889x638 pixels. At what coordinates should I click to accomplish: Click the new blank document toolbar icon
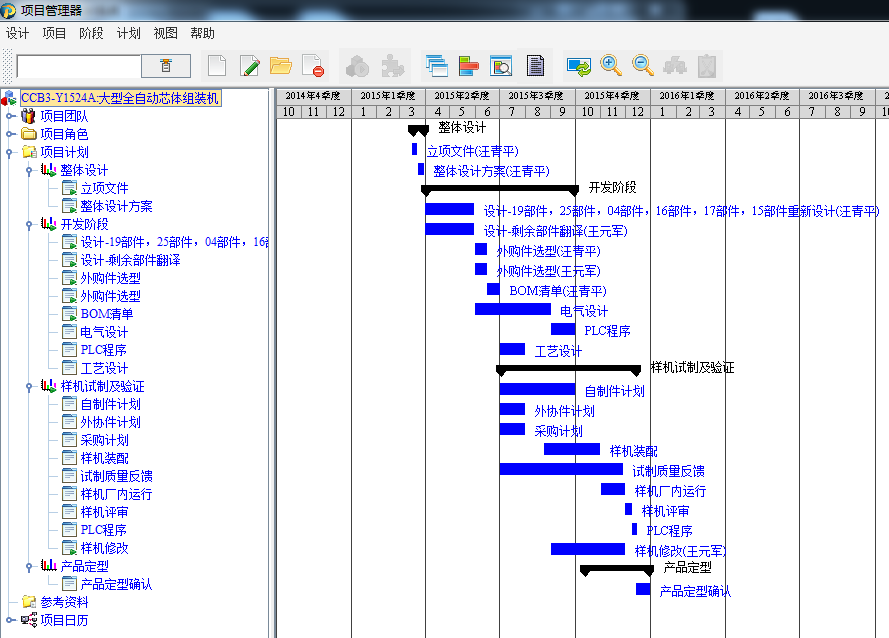217,66
